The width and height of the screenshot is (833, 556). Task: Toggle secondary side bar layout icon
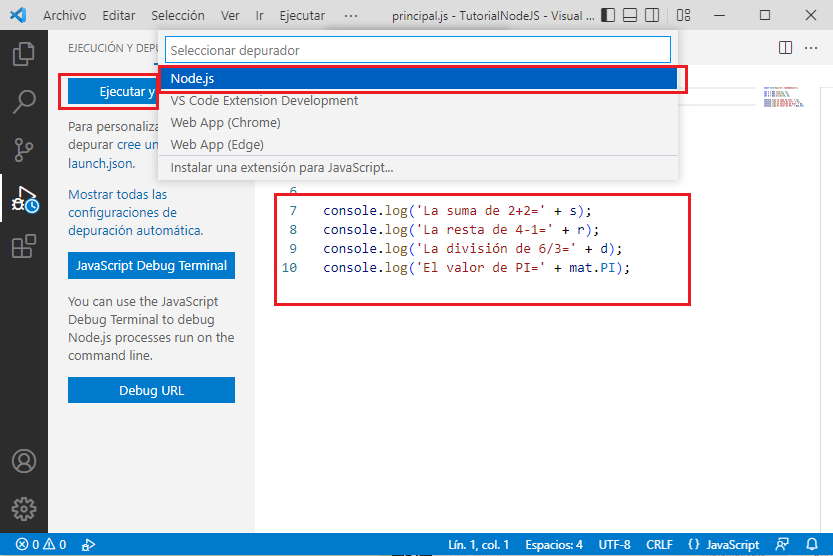tap(652, 15)
